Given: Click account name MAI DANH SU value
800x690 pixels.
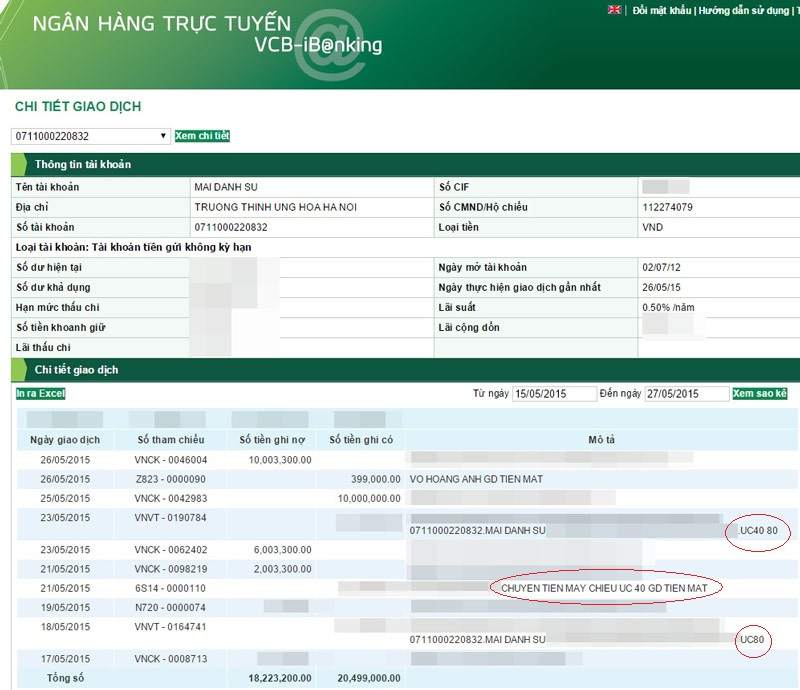Looking at the screenshot, I should (x=226, y=187).
